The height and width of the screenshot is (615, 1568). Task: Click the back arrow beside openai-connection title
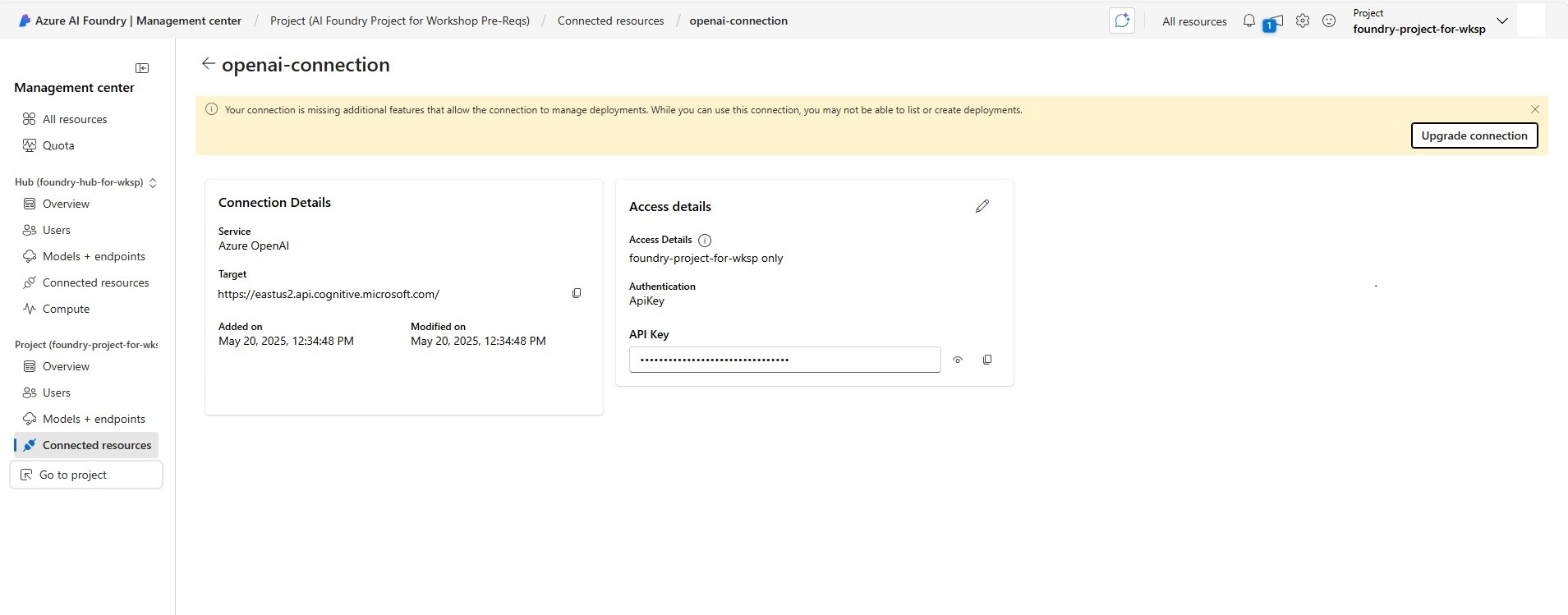[209, 64]
